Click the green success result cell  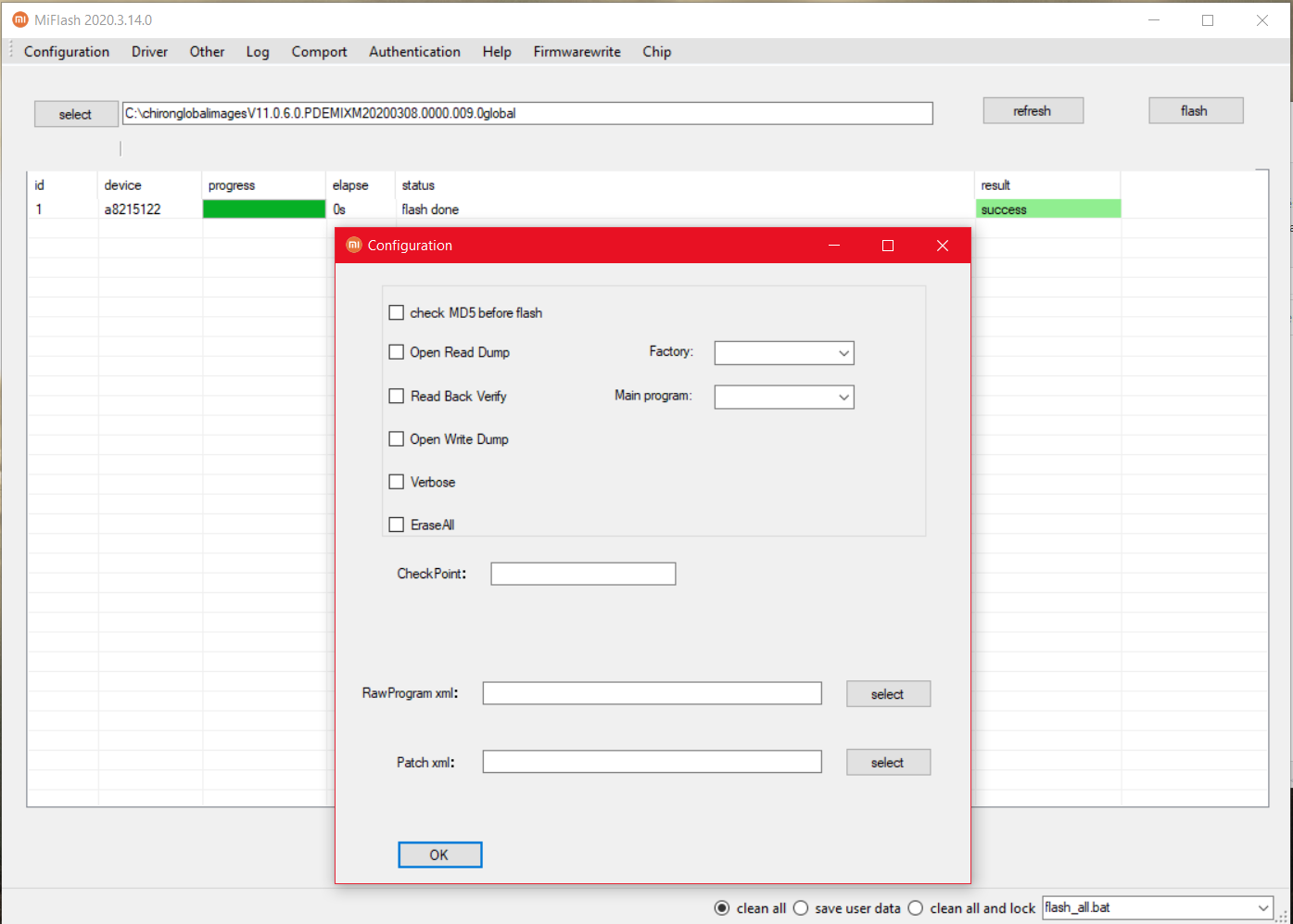1048,209
